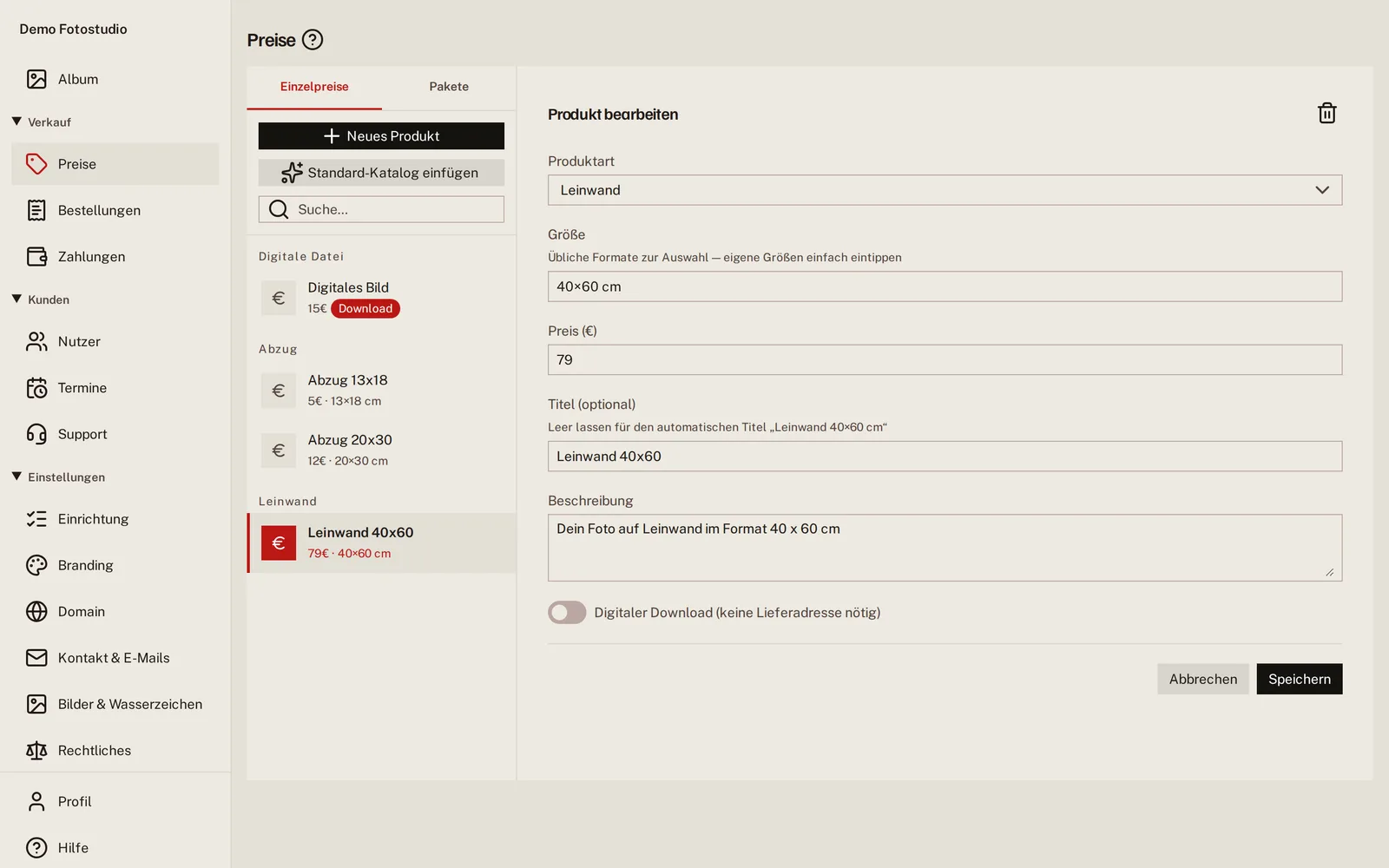Click the Abbrechen button
The height and width of the screenshot is (868, 1389).
1203,679
